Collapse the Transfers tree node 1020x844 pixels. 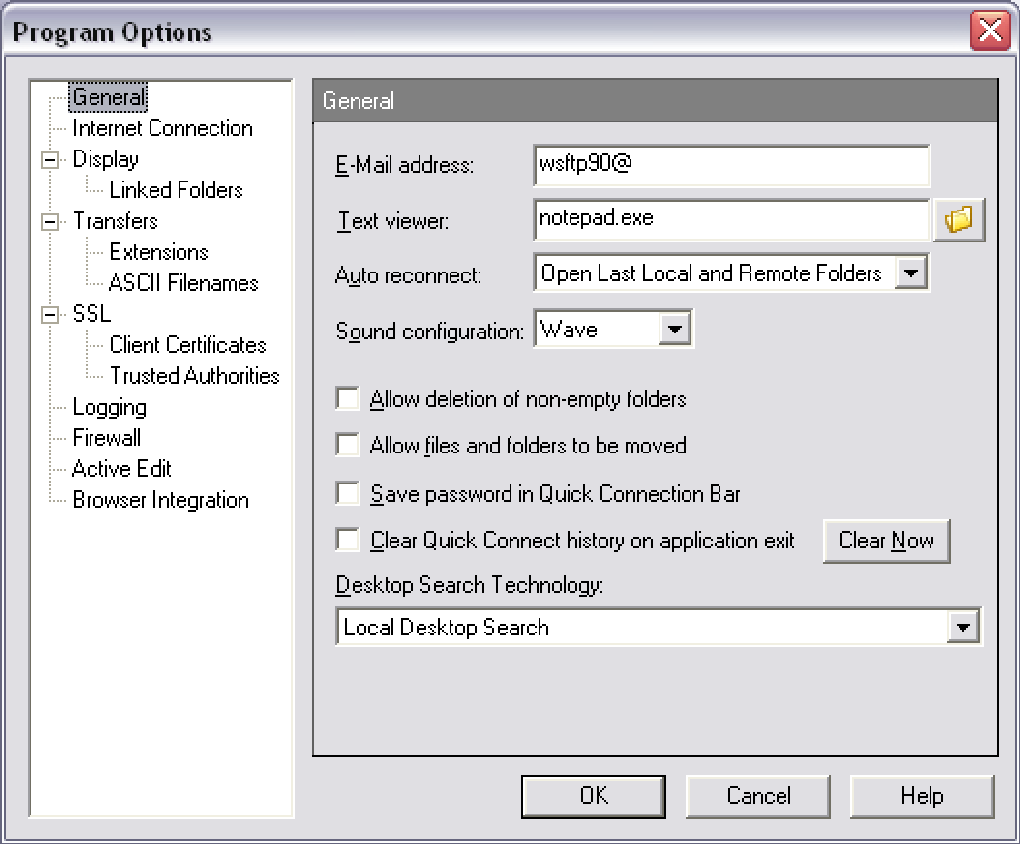tap(49, 221)
